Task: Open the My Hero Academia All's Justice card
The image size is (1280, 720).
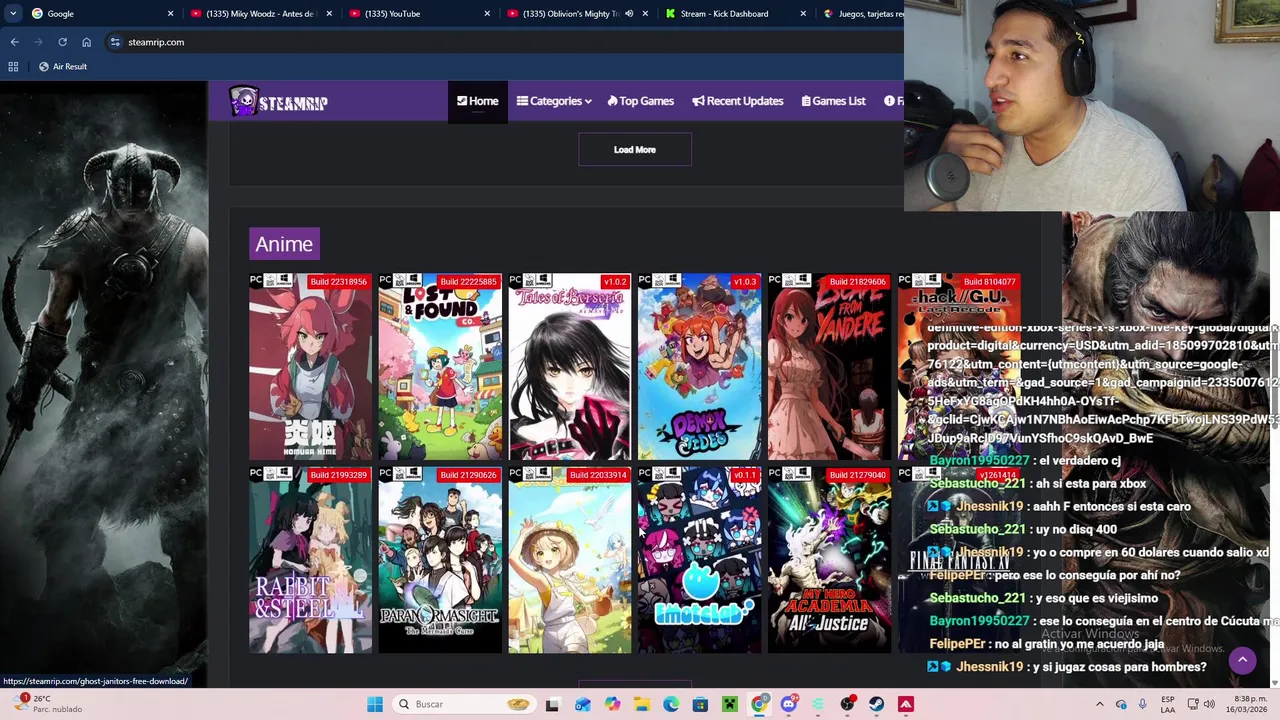Action: 830,560
